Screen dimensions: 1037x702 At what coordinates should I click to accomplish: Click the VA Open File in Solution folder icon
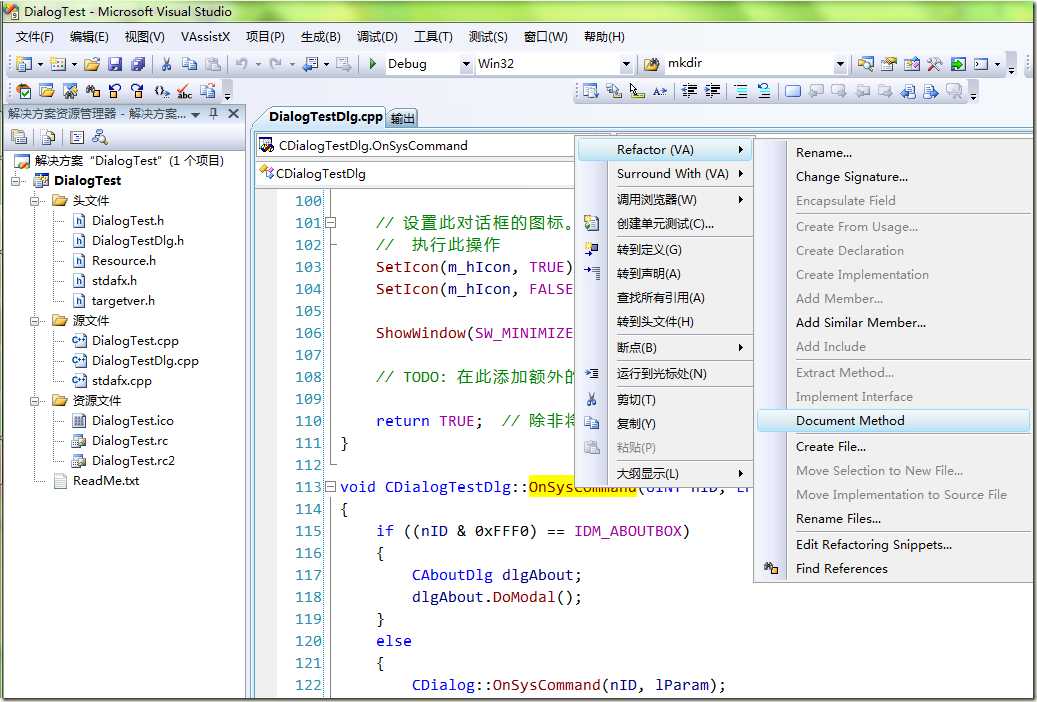click(46, 91)
